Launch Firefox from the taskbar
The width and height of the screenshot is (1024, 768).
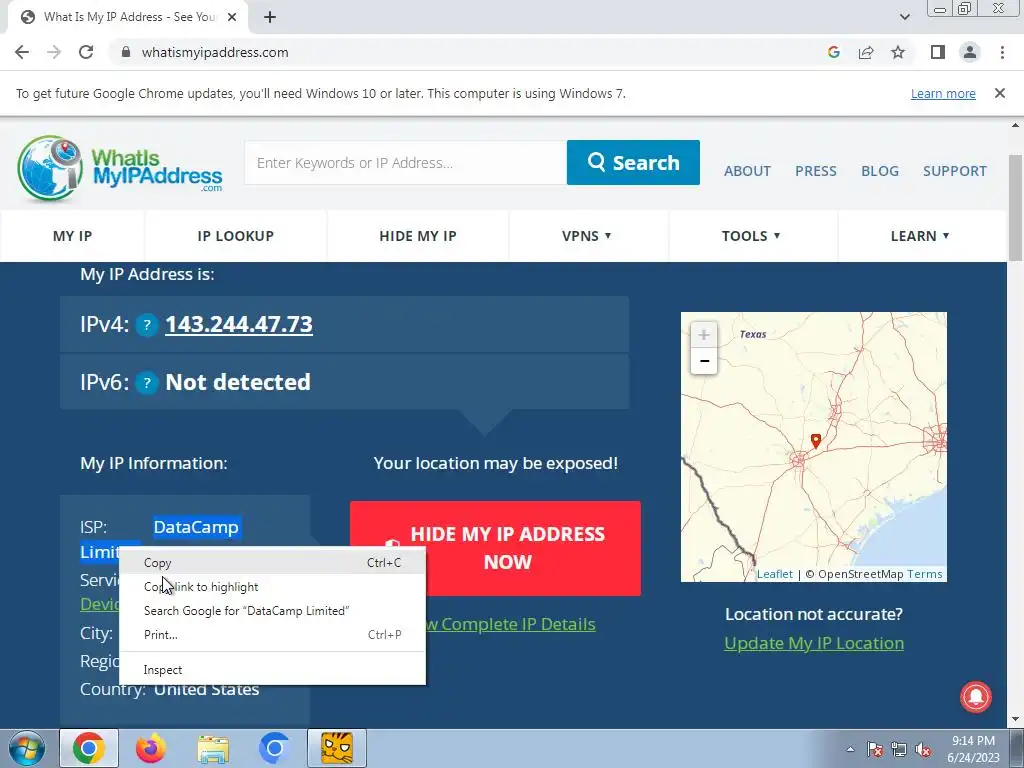(151, 748)
